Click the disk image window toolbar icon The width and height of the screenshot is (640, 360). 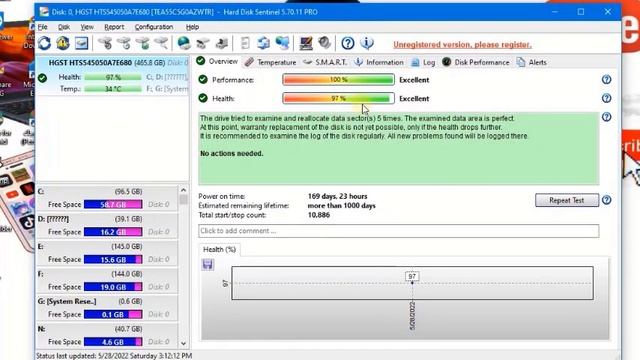coord(81,43)
